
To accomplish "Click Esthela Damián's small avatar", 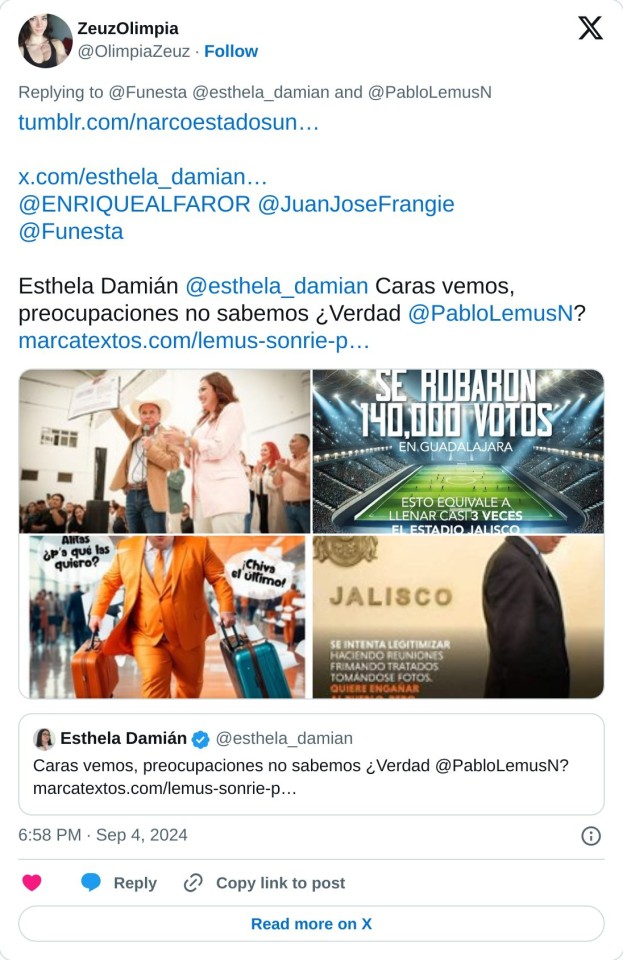I will [x=44, y=739].
